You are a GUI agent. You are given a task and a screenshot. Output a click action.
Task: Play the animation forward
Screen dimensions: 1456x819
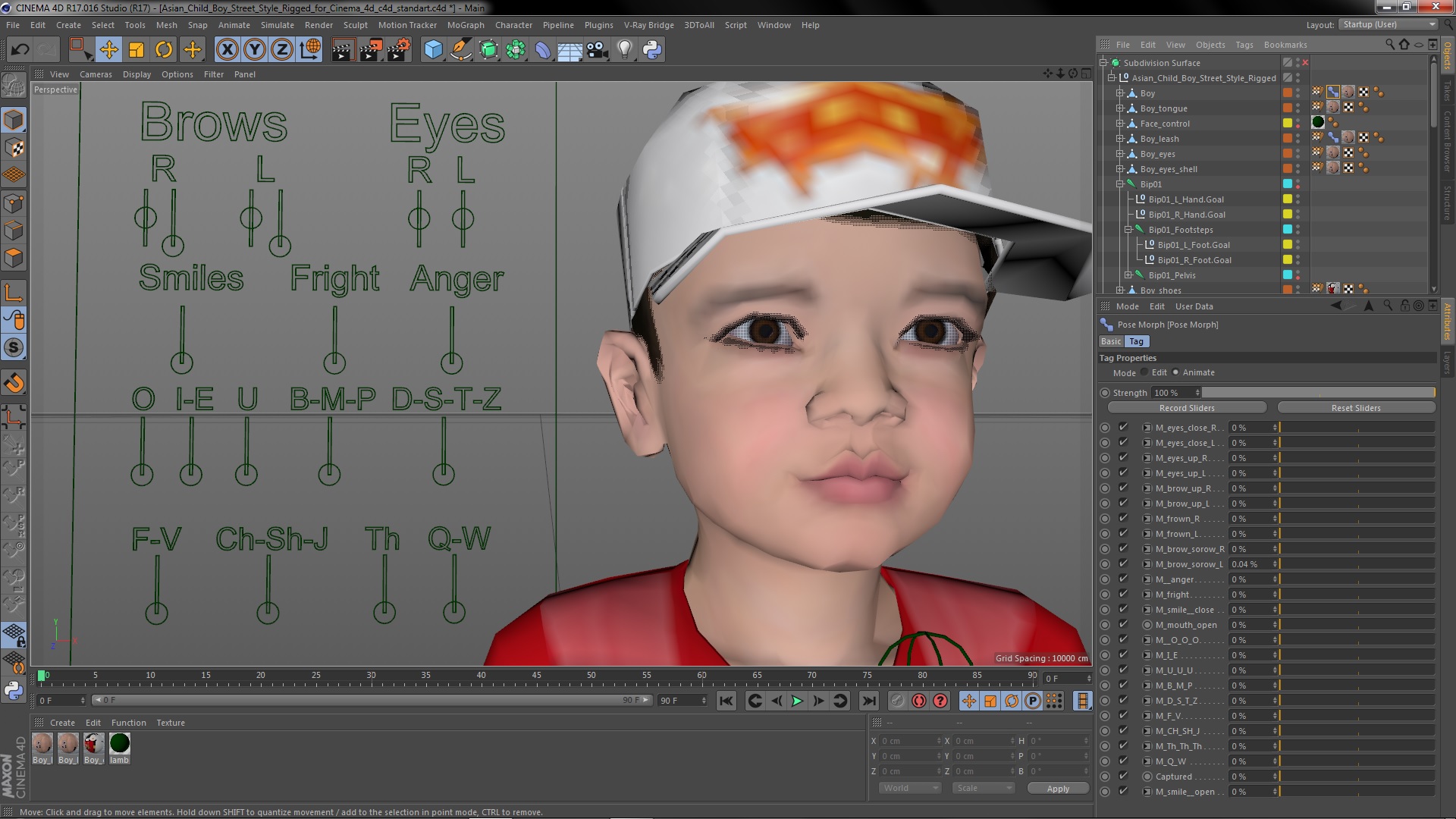(797, 701)
